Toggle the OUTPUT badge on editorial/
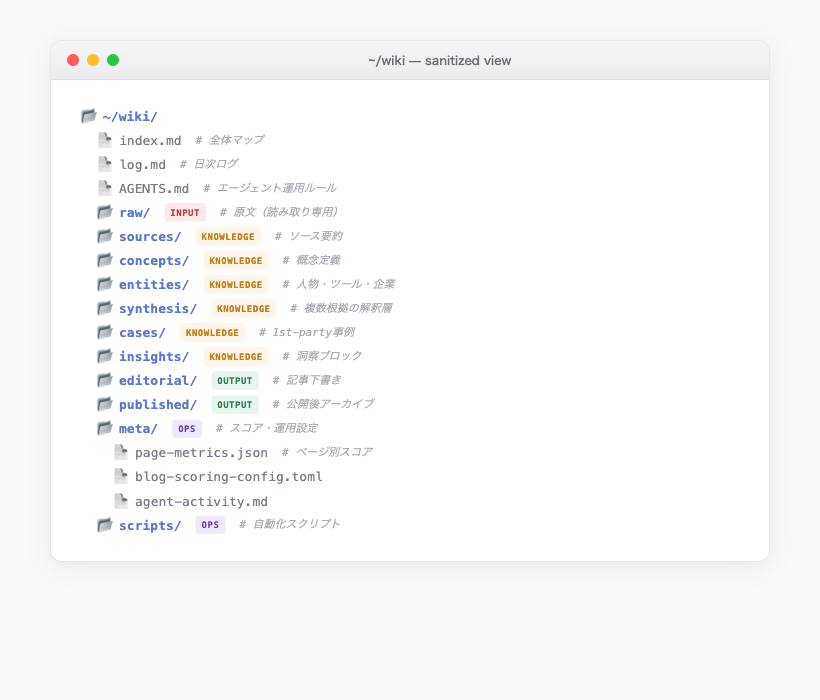820x700 pixels. click(234, 380)
